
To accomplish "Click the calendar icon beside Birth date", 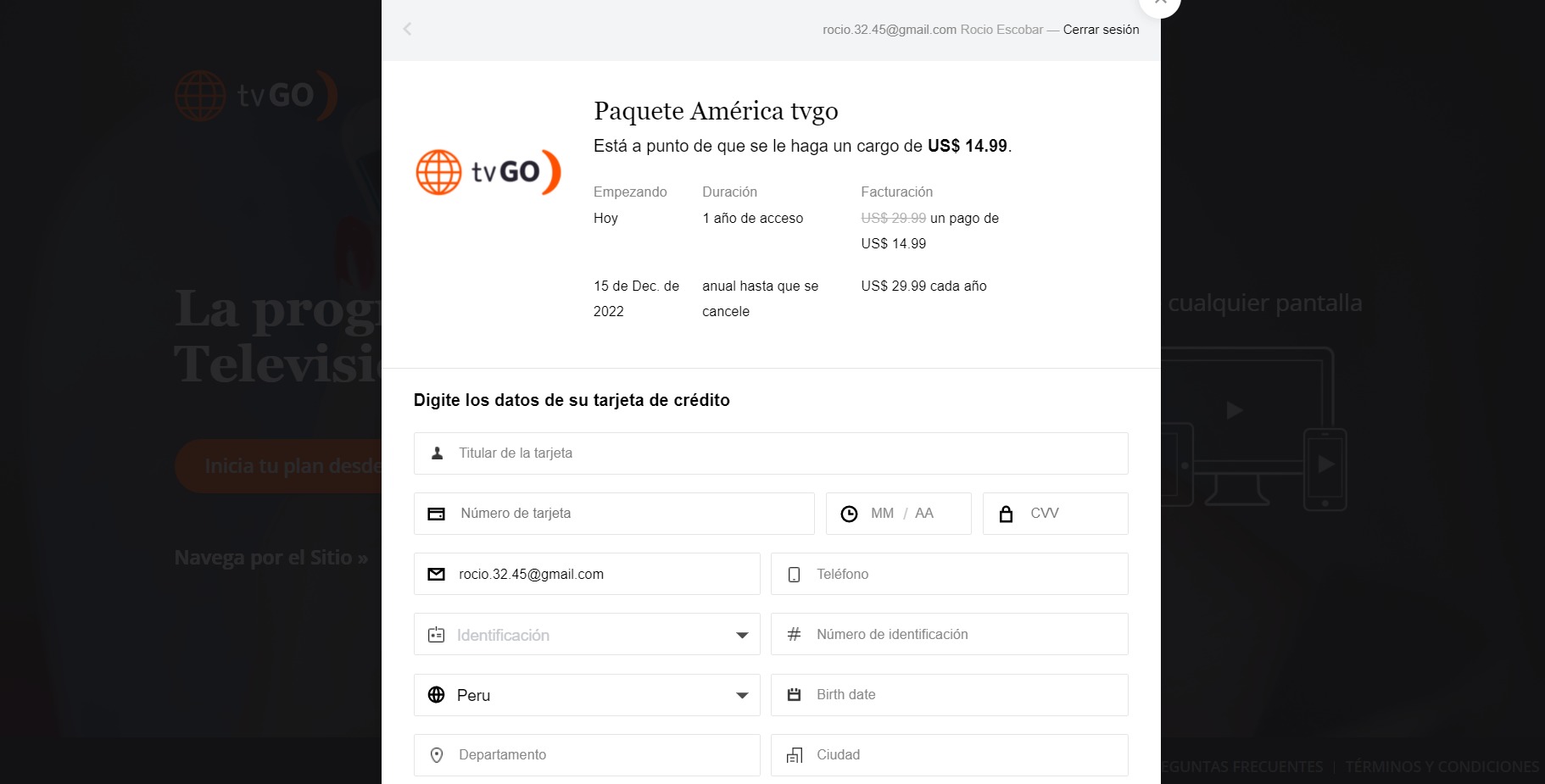I will pyautogui.click(x=794, y=695).
